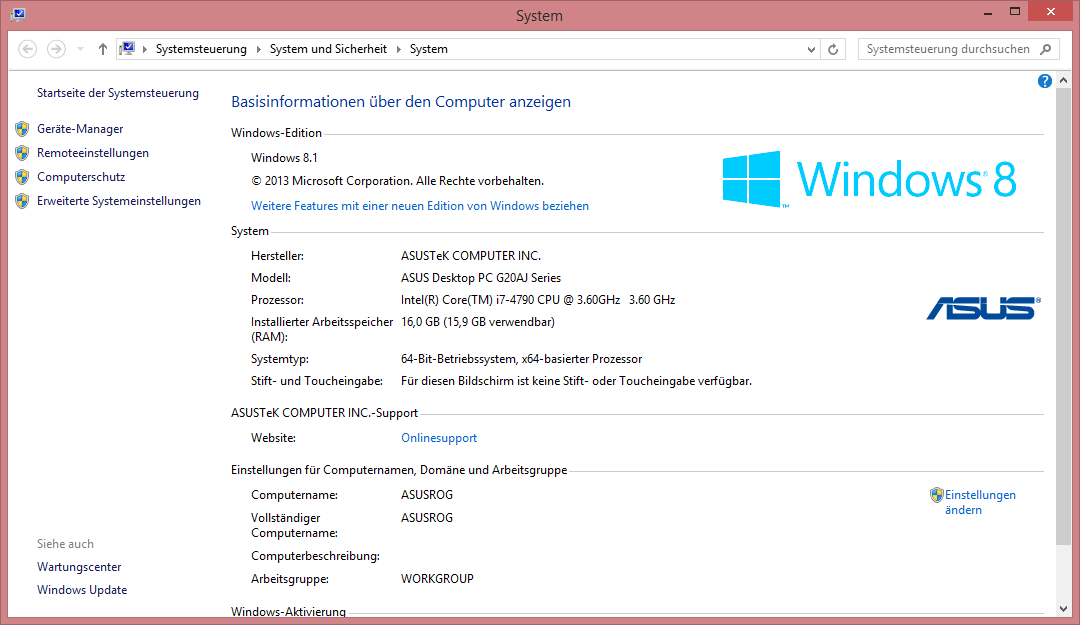This screenshot has width=1080, height=625.
Task: Click the shield icon beside Geräte-Manager
Action: click(x=22, y=129)
